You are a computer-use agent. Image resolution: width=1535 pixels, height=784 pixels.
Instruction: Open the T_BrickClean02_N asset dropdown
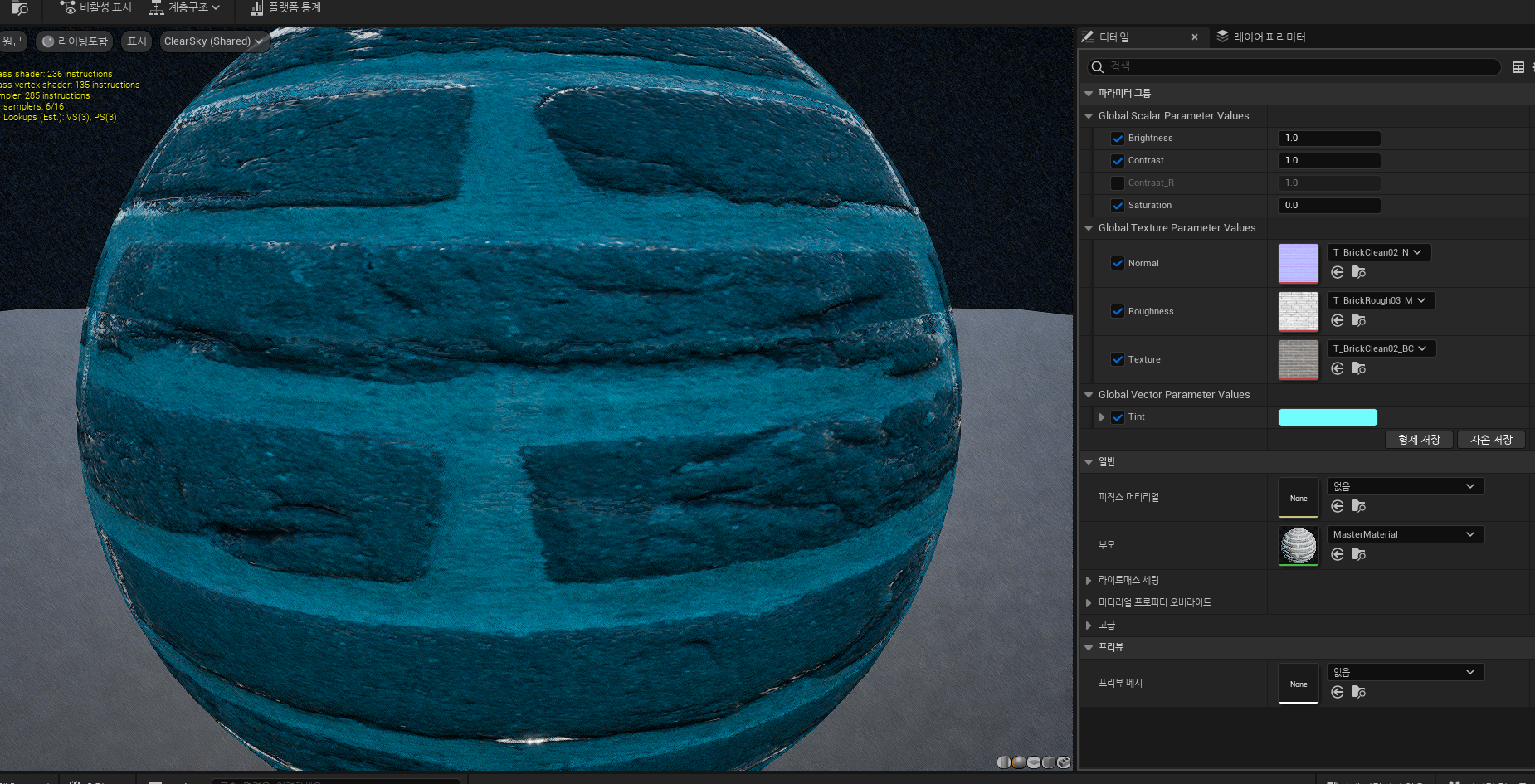point(1378,252)
